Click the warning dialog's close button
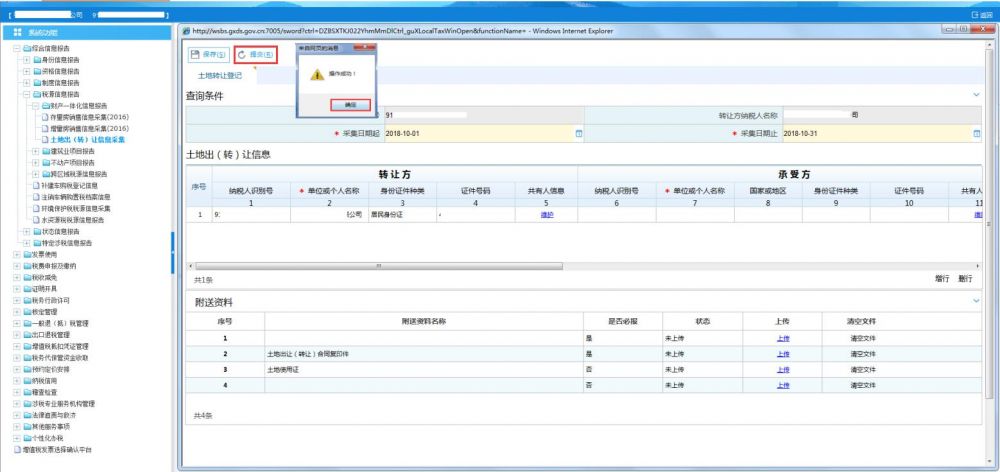Image resolution: width=1000 pixels, height=472 pixels. click(x=365, y=48)
